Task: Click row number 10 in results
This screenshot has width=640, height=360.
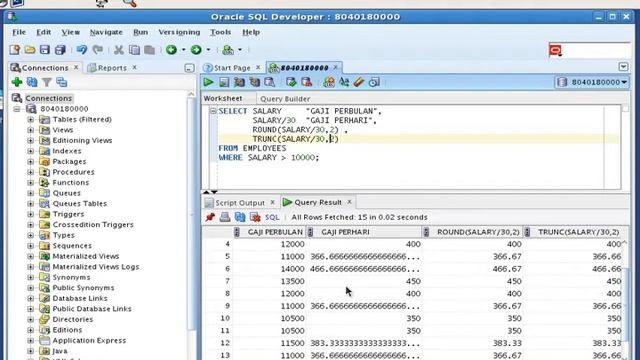Action: 224,318
